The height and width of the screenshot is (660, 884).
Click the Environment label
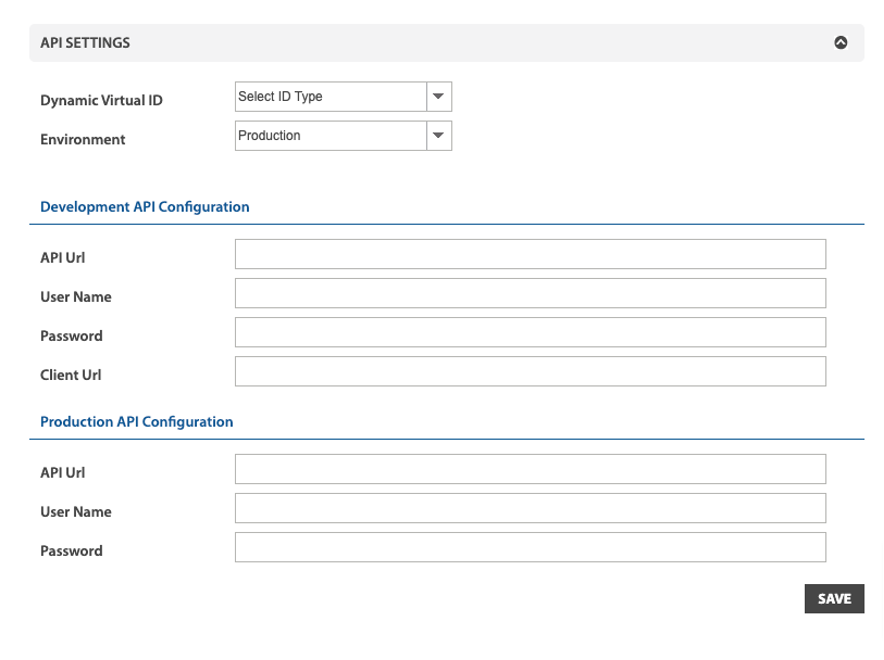83,139
